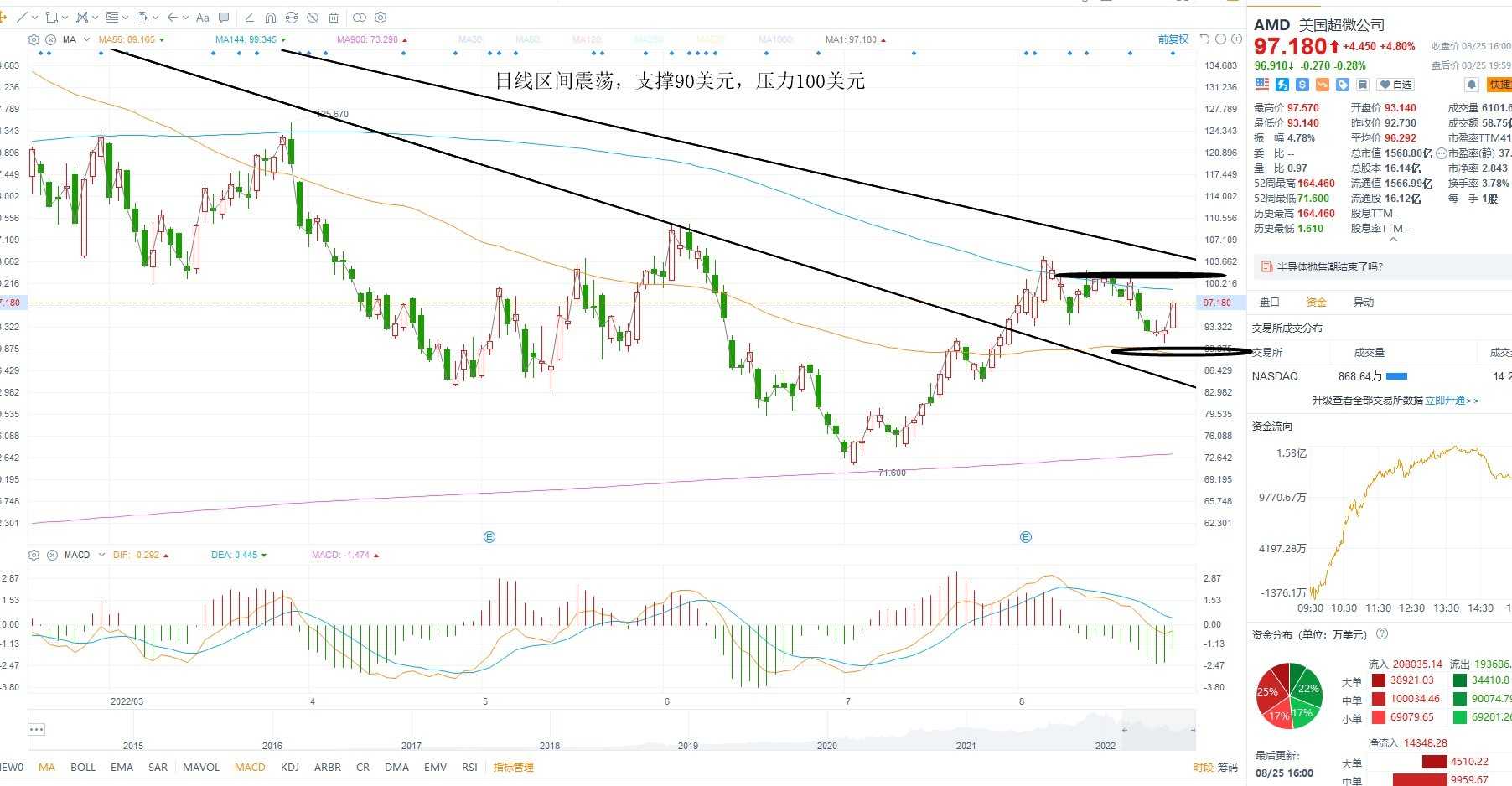Switch to the 资金 tab

point(1317,302)
